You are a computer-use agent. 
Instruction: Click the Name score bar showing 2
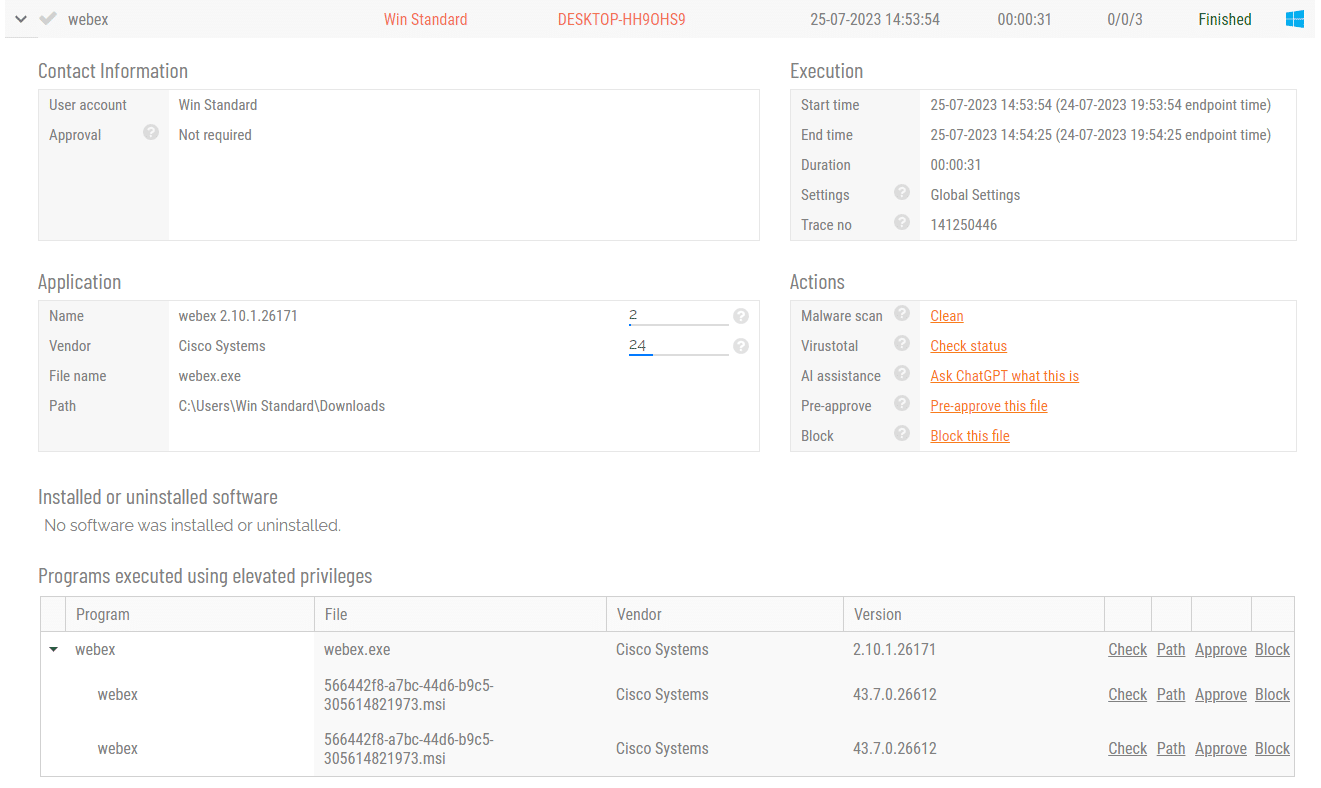click(678, 316)
